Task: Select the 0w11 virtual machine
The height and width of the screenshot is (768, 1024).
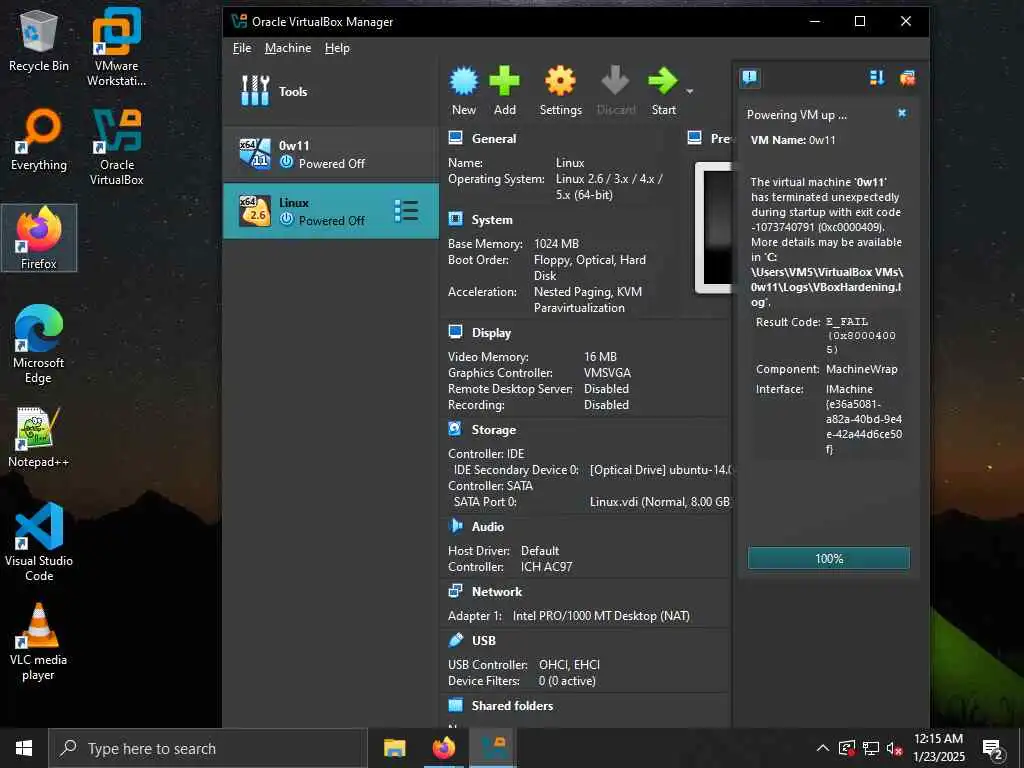Action: coord(330,154)
